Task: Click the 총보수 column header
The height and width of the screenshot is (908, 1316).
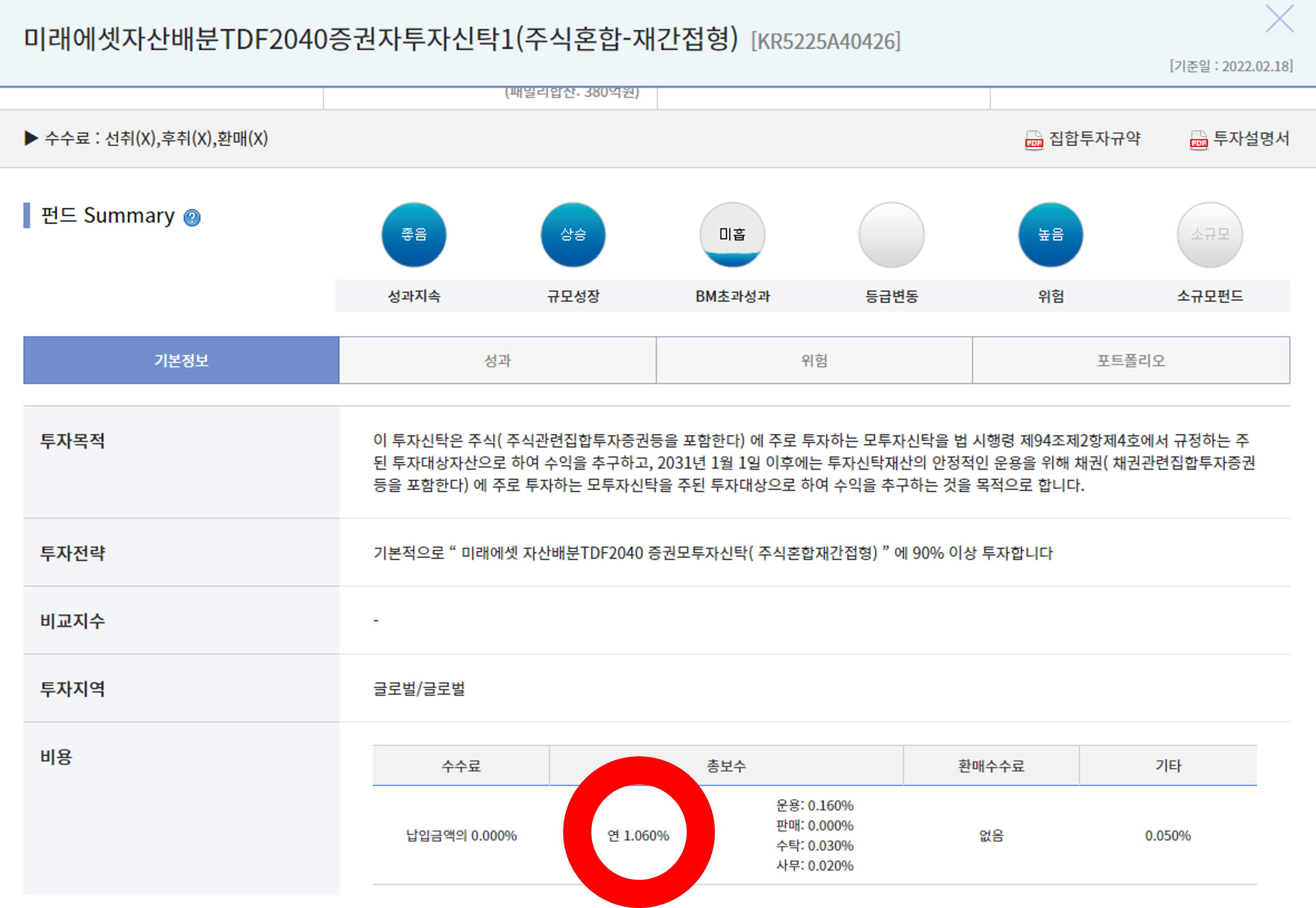Action: (726, 766)
